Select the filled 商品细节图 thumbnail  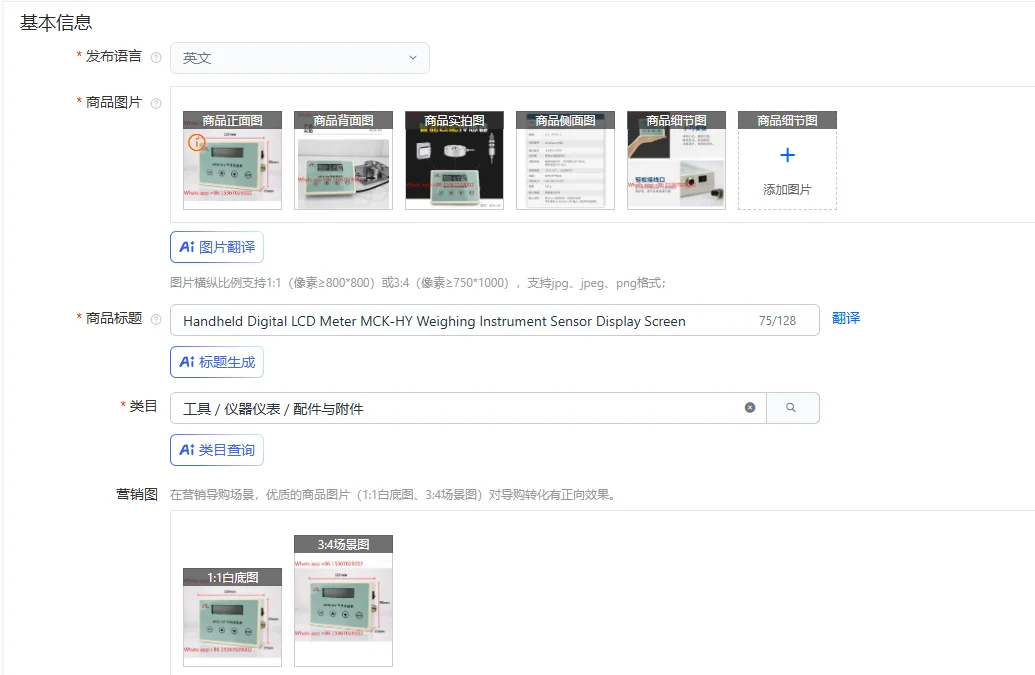[x=676, y=160]
